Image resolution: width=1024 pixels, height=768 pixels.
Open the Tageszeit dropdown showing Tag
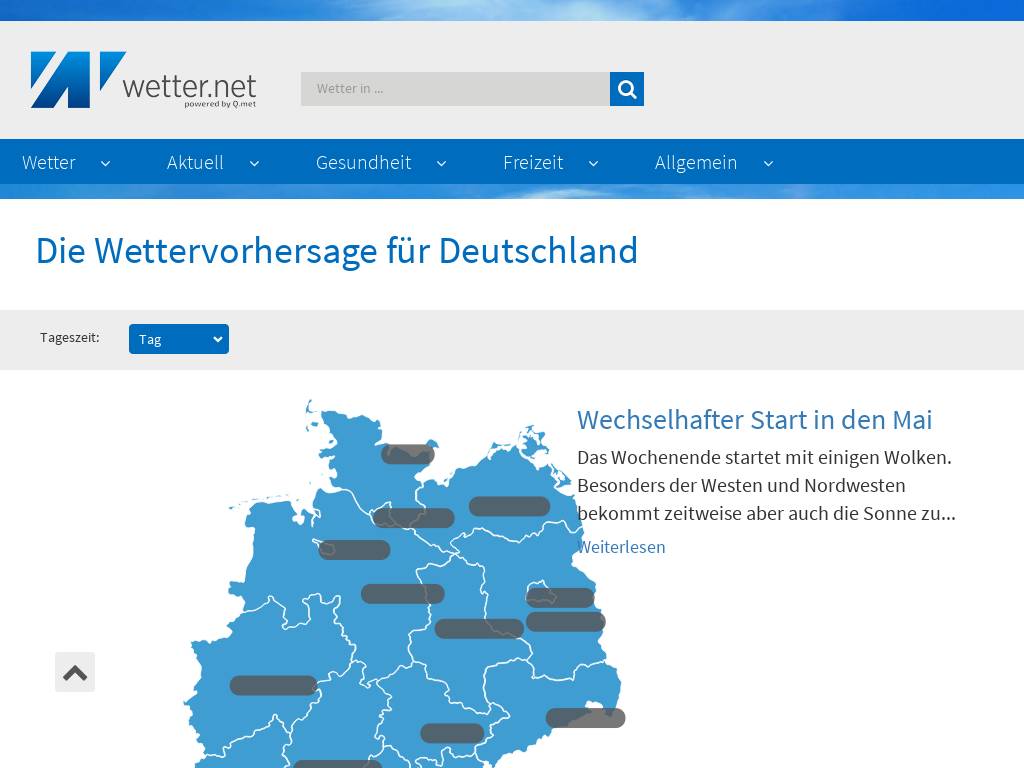[x=178, y=339]
